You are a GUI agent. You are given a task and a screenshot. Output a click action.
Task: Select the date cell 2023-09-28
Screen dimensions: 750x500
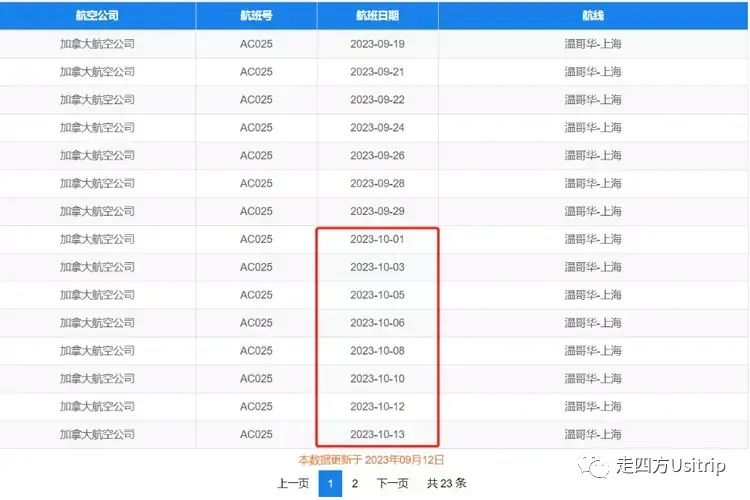377,183
